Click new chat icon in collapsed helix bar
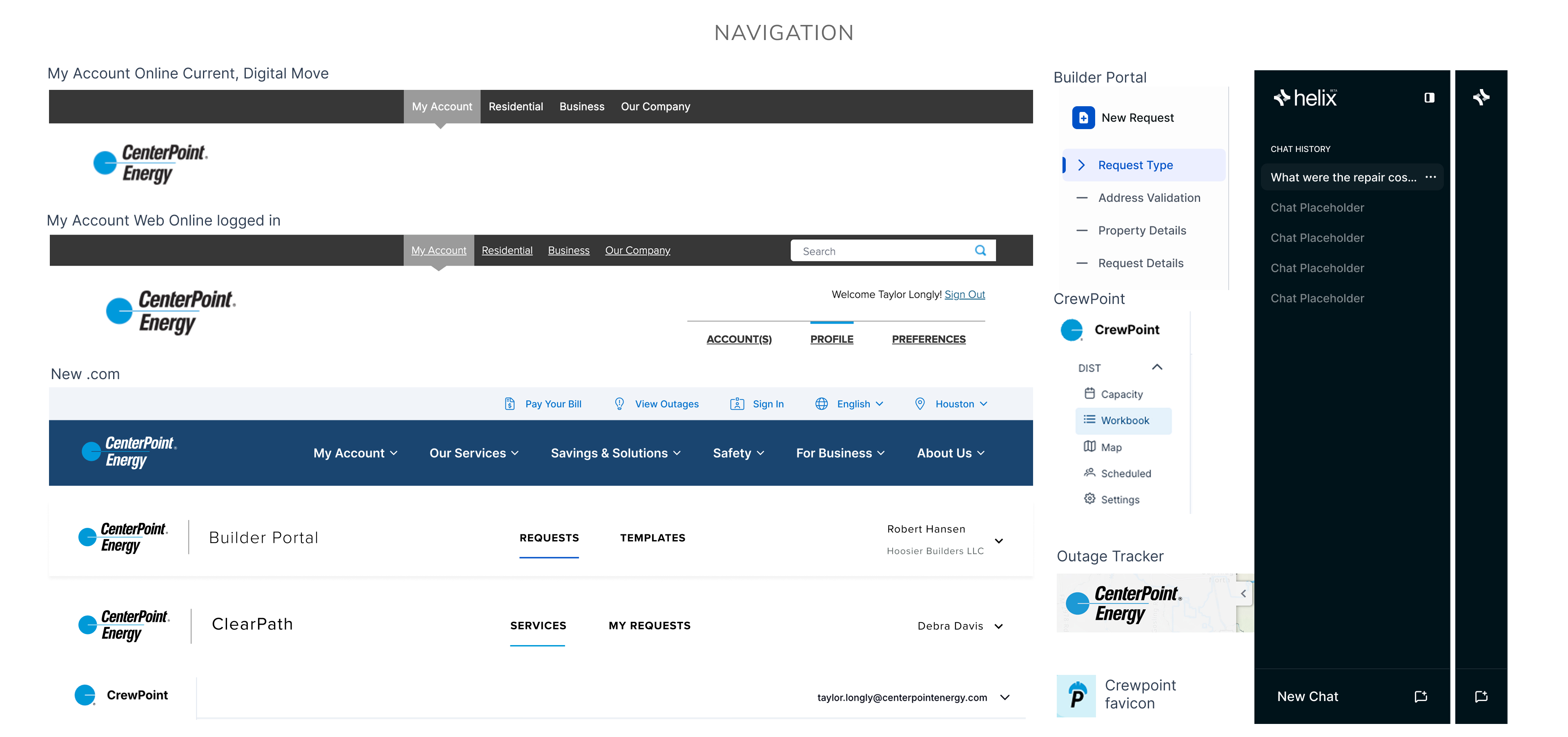1568x737 pixels. 1481,696
